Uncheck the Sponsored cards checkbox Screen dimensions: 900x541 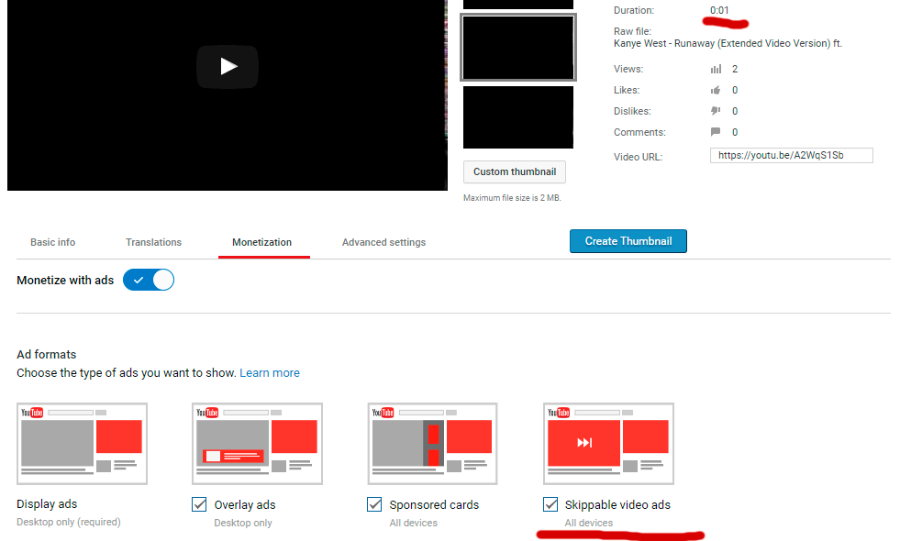[x=375, y=505]
